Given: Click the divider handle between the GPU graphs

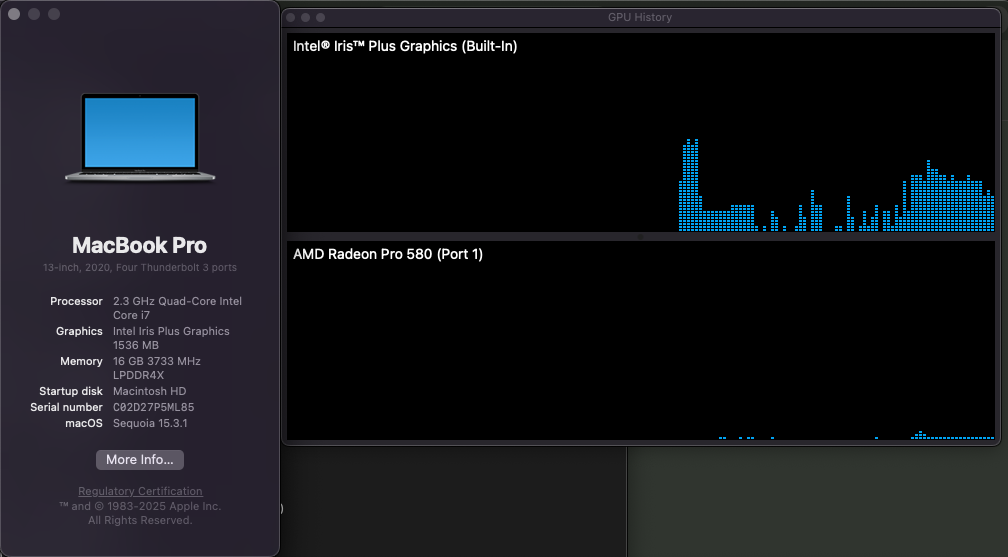Looking at the screenshot, I should pos(640,237).
